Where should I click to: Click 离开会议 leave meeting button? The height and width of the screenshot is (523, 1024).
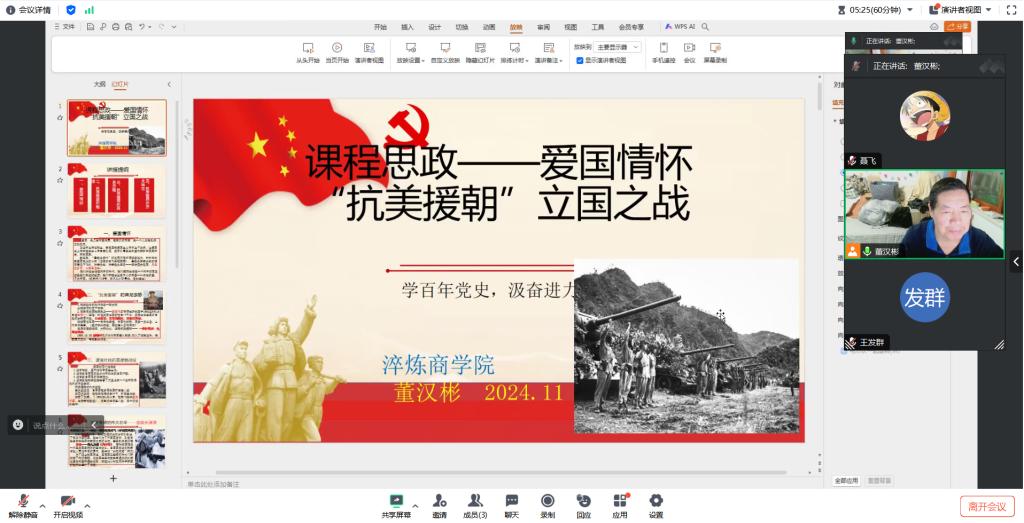[x=987, y=507]
